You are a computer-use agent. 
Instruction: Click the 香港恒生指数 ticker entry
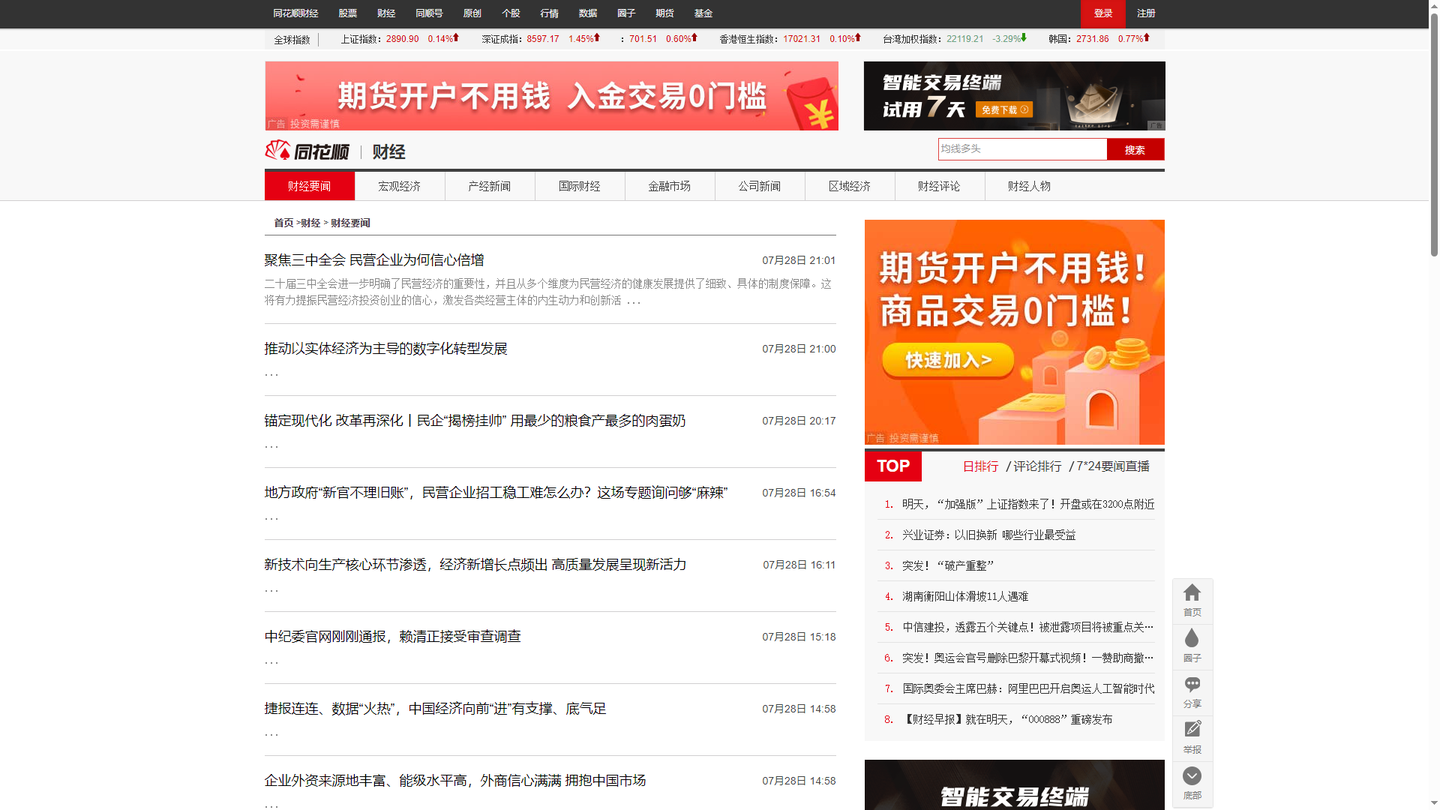coord(791,39)
